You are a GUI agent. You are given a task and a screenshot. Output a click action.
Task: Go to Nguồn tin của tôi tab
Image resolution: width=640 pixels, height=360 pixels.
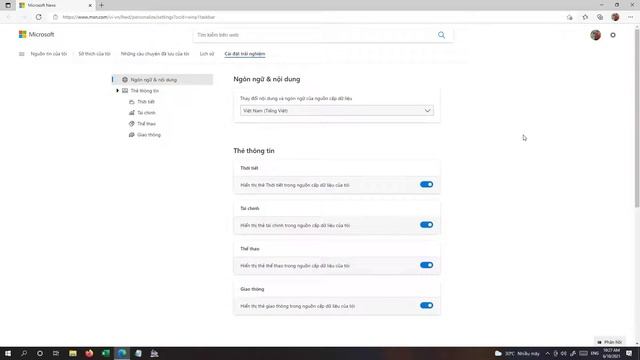pyautogui.click(x=49, y=54)
